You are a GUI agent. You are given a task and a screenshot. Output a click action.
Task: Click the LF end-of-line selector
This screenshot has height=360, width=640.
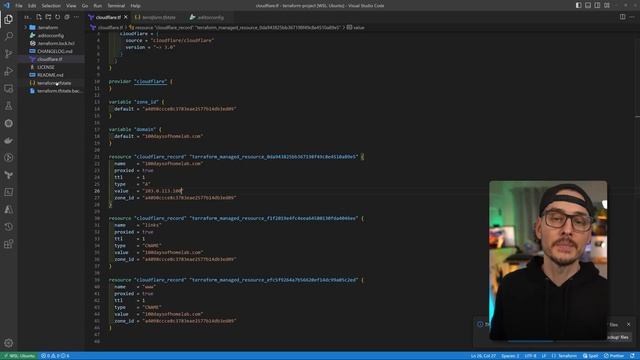point(544,356)
